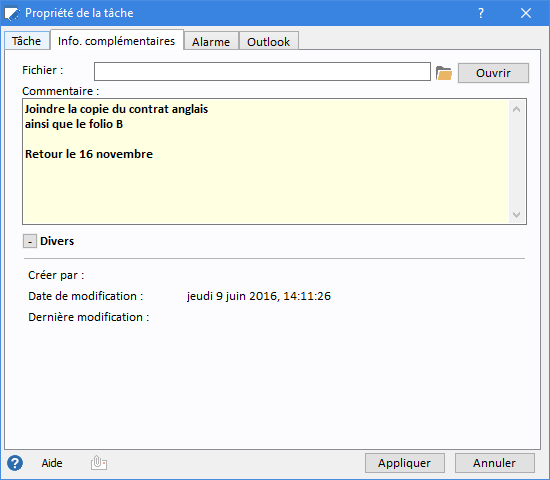Screen dimensions: 550x480
Task: Click the title bar question mark button
Action: pos(481,13)
